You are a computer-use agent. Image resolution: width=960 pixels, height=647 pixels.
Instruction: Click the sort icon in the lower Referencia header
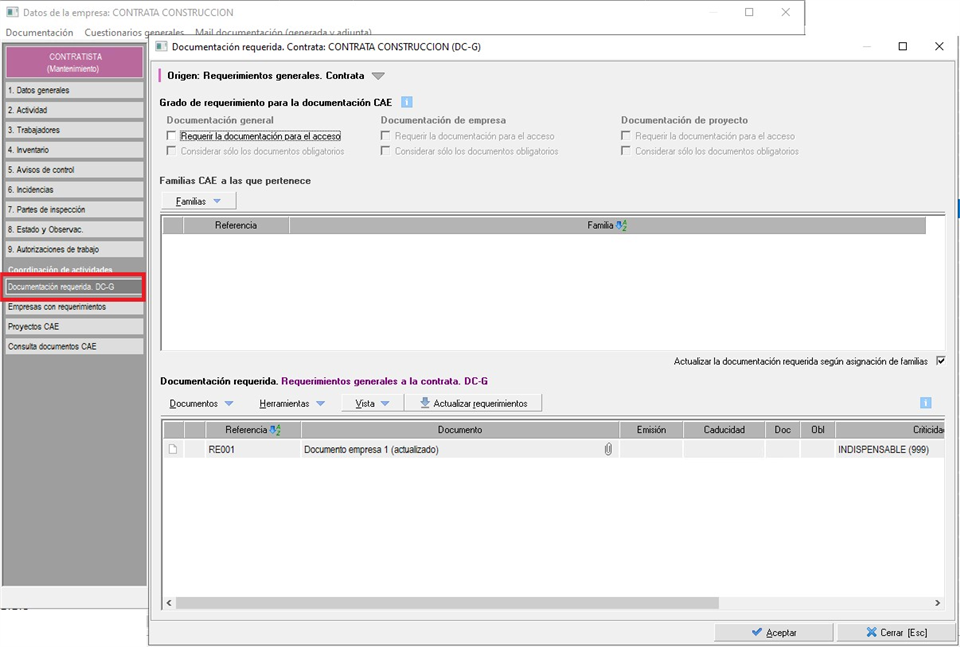tap(275, 430)
